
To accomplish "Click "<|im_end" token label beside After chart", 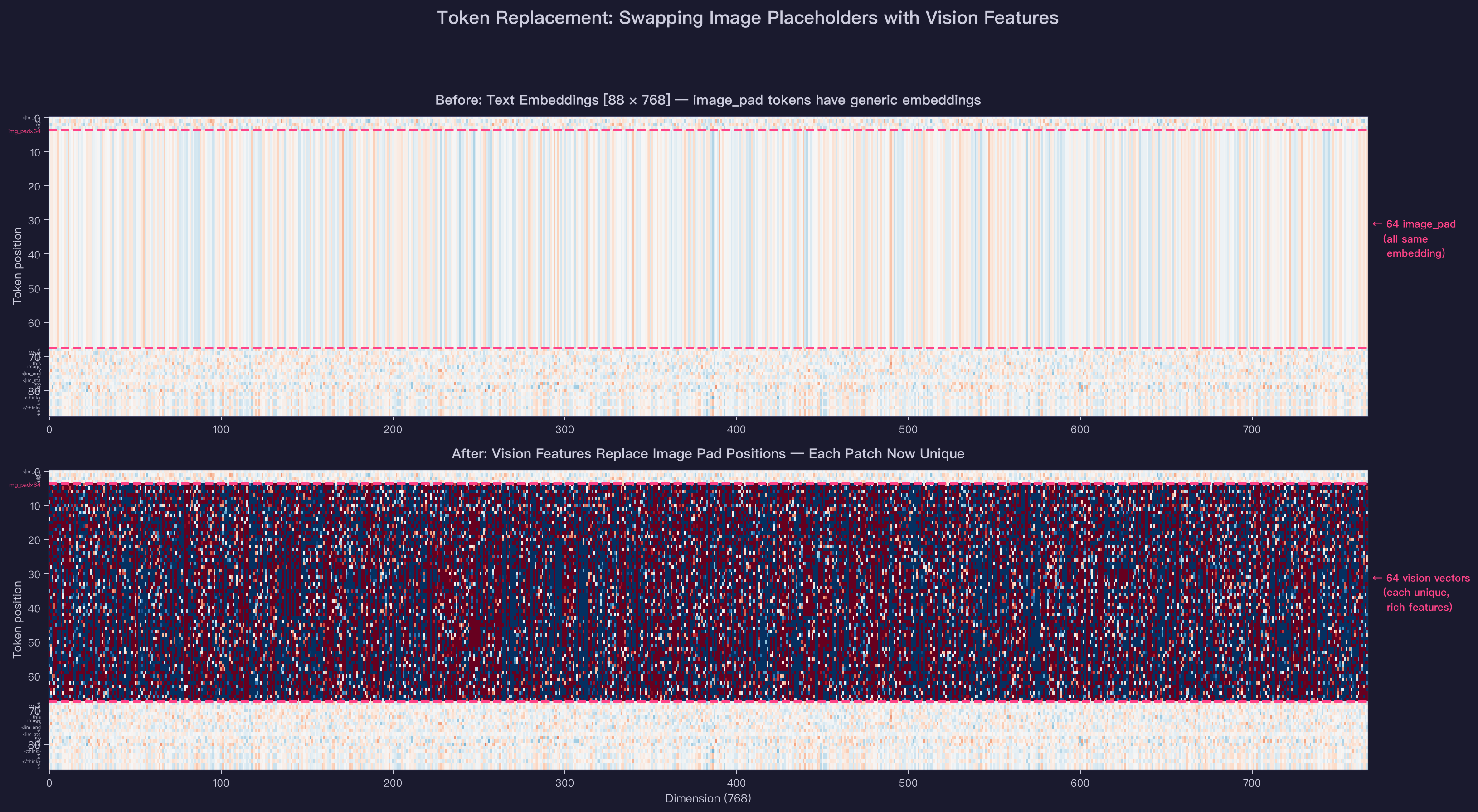I will tap(31, 728).
